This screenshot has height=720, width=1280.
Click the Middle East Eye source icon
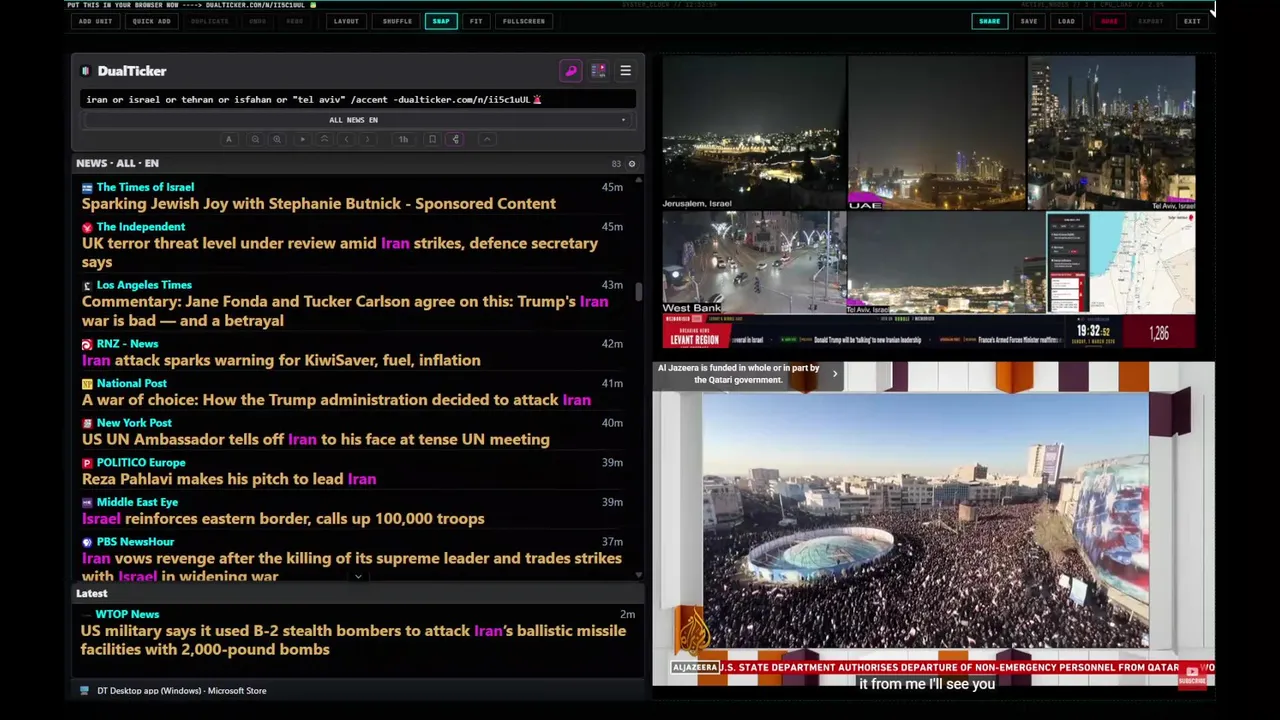pos(87,502)
